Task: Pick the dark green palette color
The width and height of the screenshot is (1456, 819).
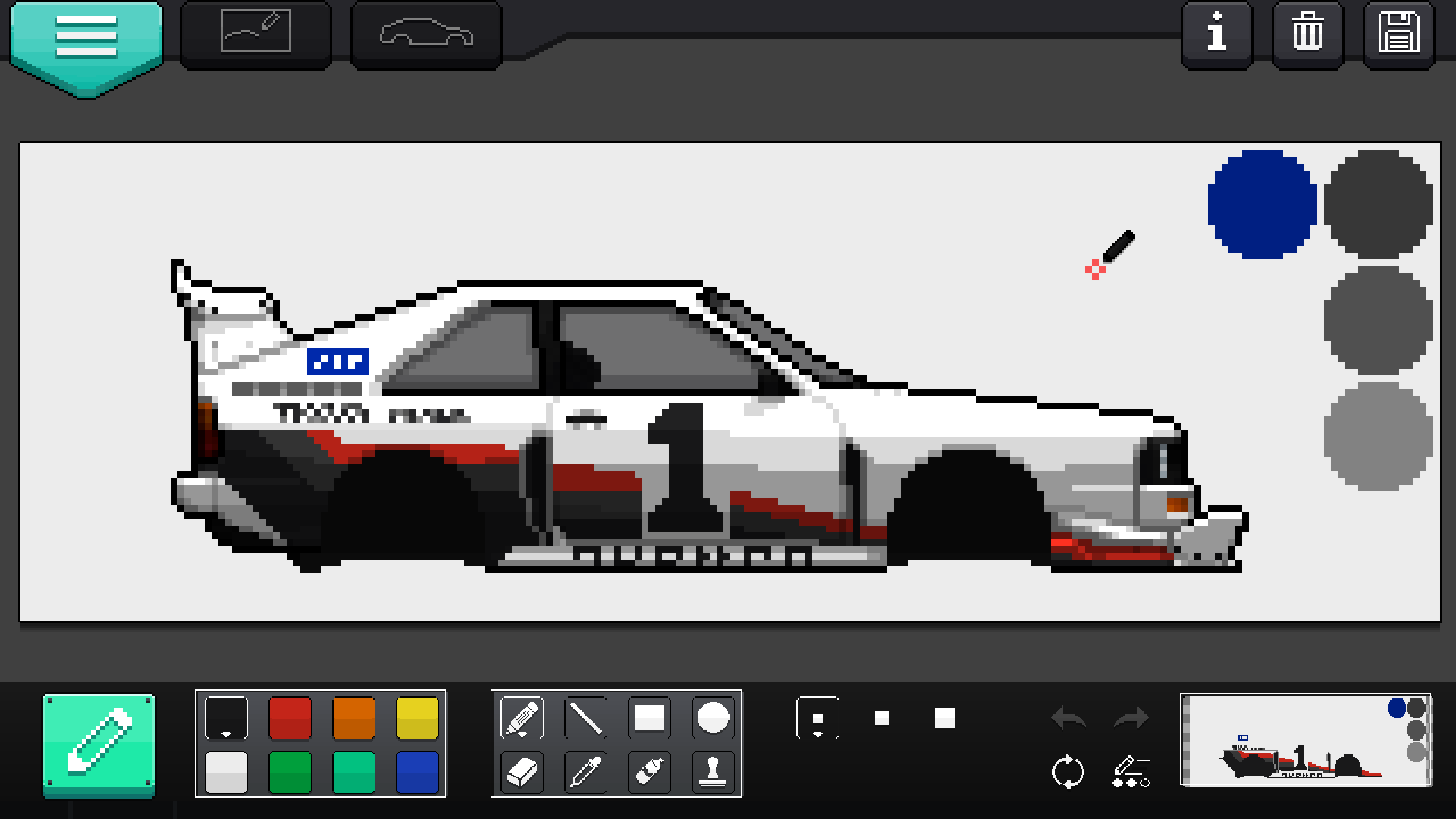Action: 290,772
